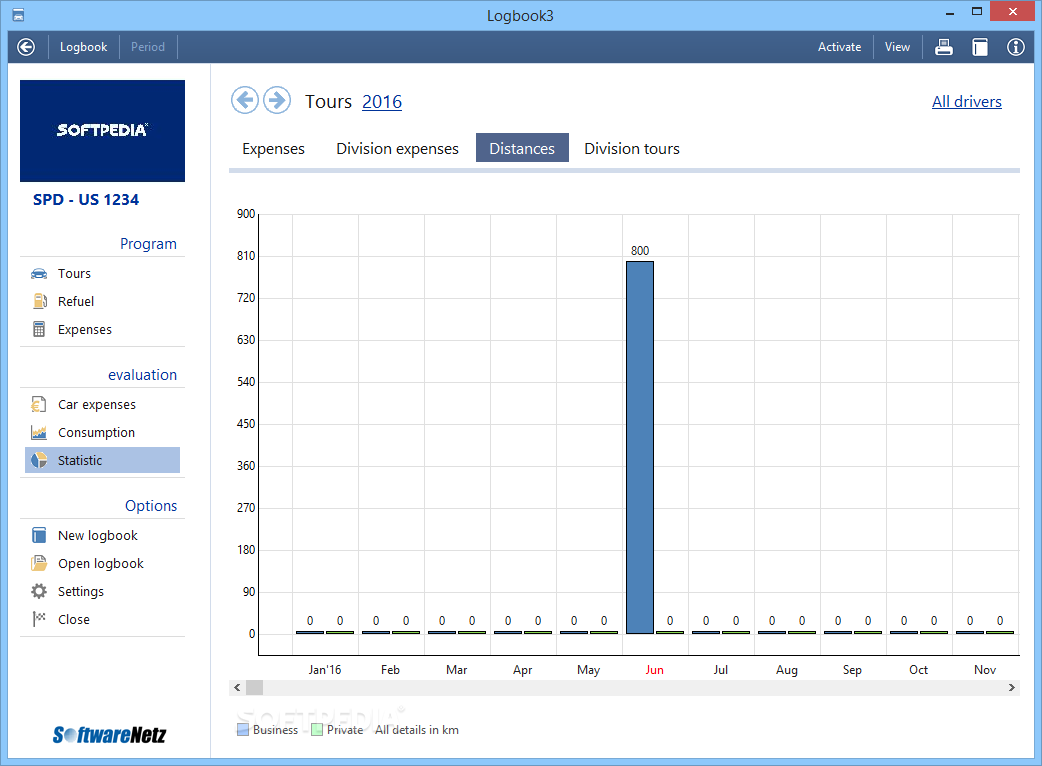Click the Jan'16 axis label
Viewport: 1042px width, 766px height.
coord(324,670)
